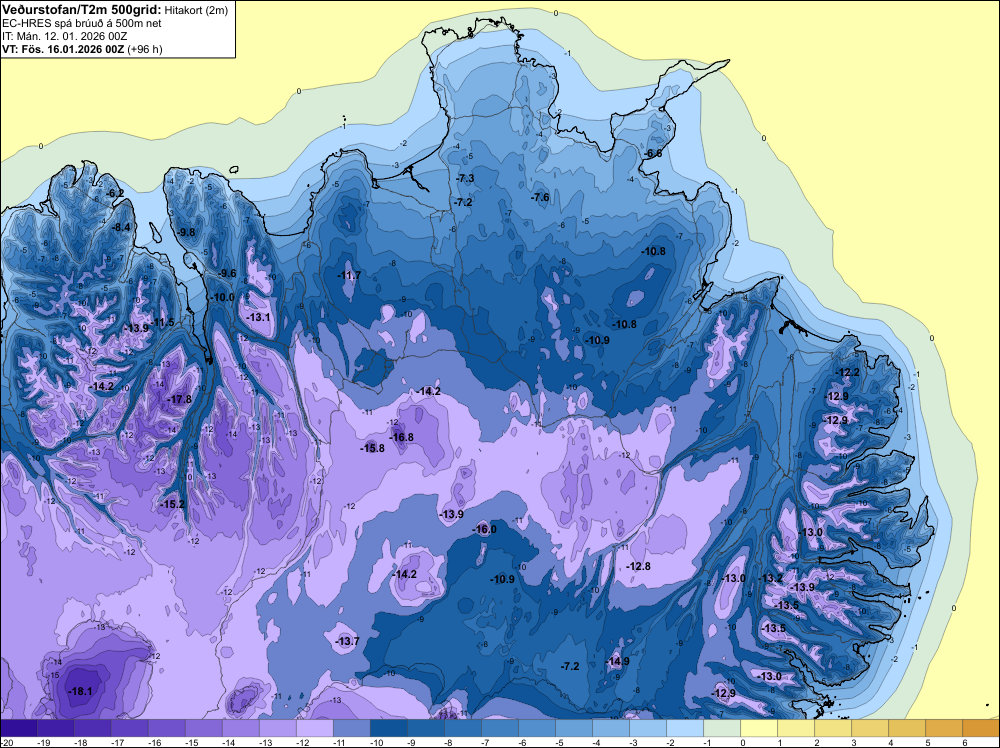Click legend swatch between -3 and -2
Viewport: 1000px width, 748px height.
pyautogui.click(x=647, y=728)
